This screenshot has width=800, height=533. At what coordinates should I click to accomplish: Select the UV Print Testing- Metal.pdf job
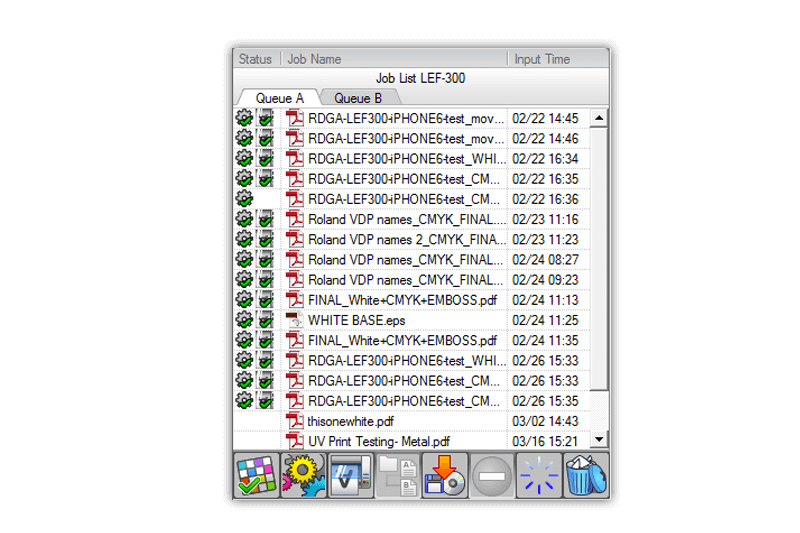[378, 441]
